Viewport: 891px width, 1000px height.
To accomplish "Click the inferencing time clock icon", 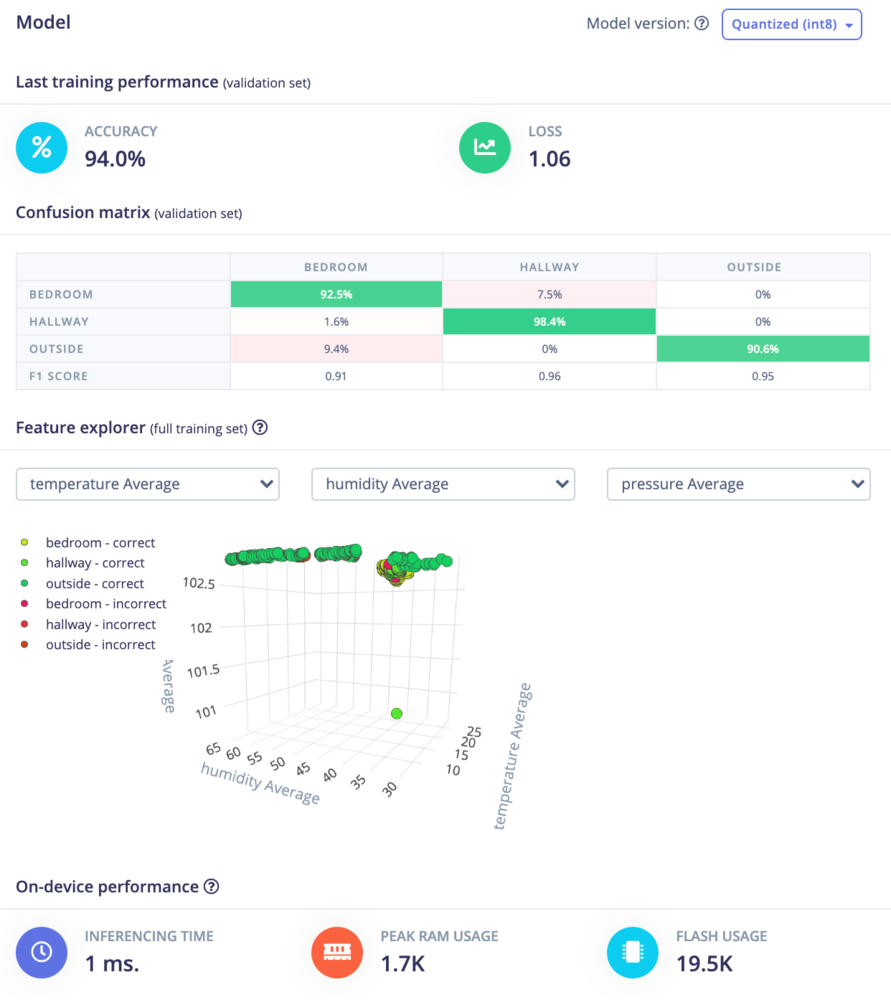I will [41, 952].
